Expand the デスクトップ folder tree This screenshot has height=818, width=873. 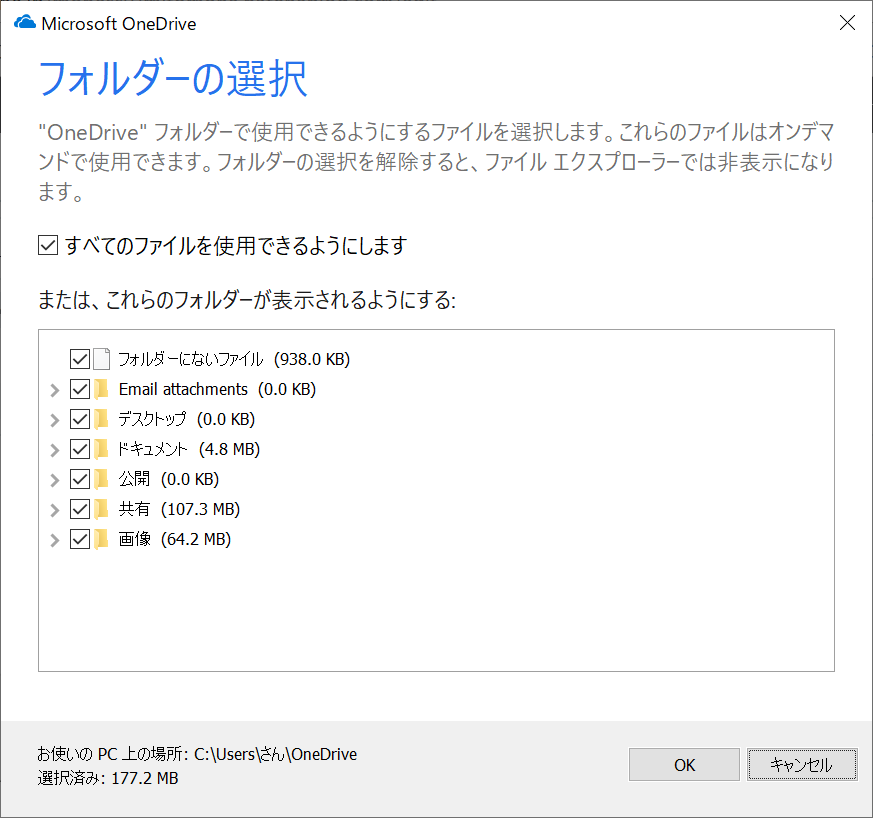tap(55, 420)
